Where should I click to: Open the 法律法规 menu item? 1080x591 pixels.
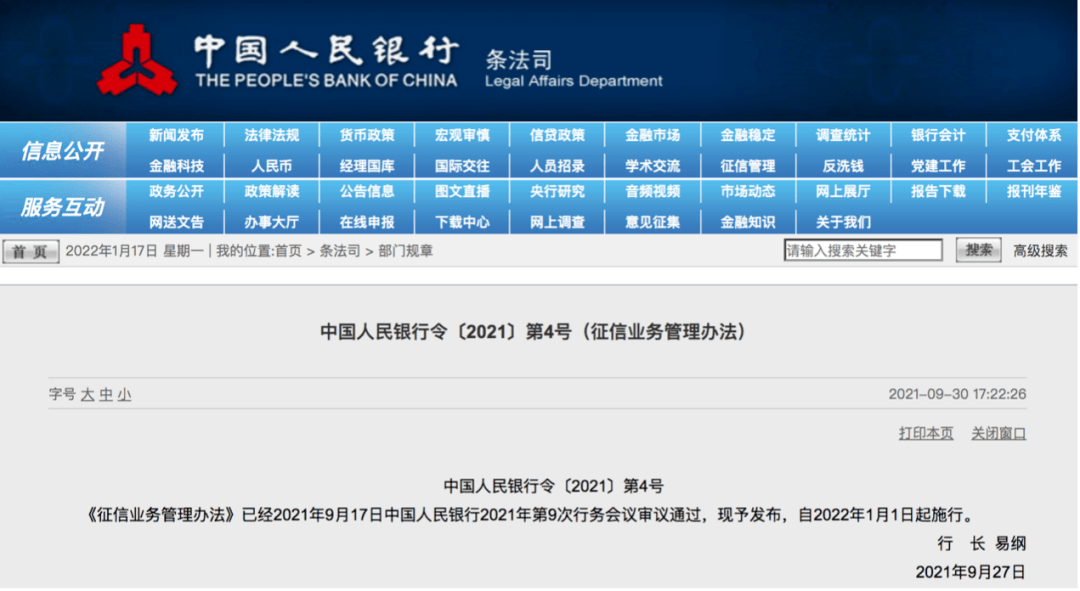point(271,135)
